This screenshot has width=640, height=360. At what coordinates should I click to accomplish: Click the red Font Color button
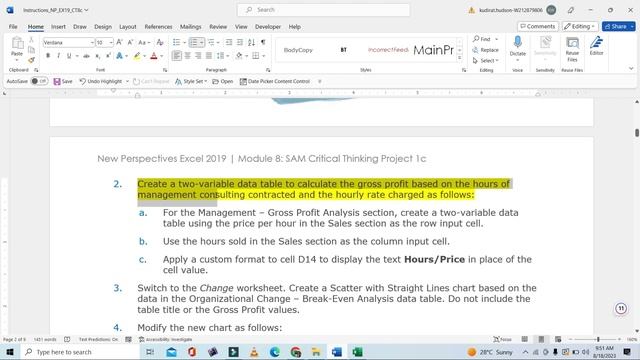click(154, 56)
